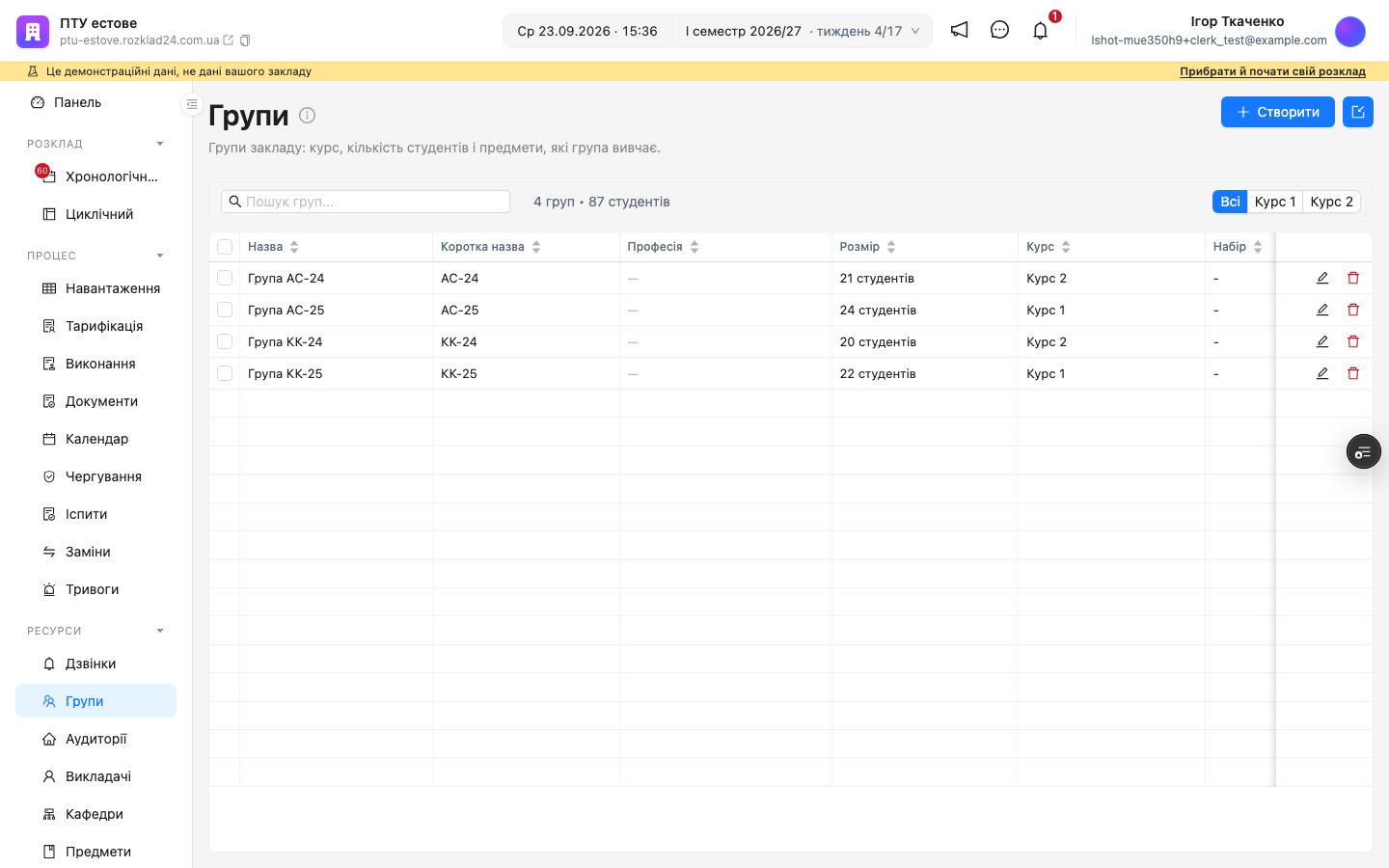
Task: Collapse the РОЗКЛАД sidebar section
Action: (160, 144)
